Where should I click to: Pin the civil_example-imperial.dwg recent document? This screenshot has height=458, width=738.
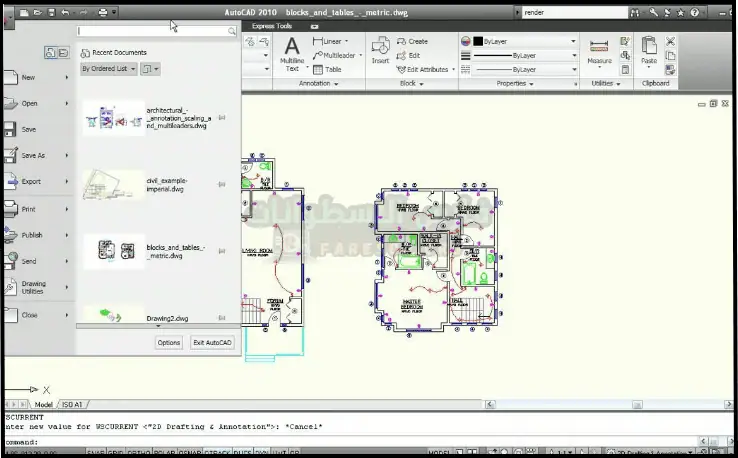[221, 184]
